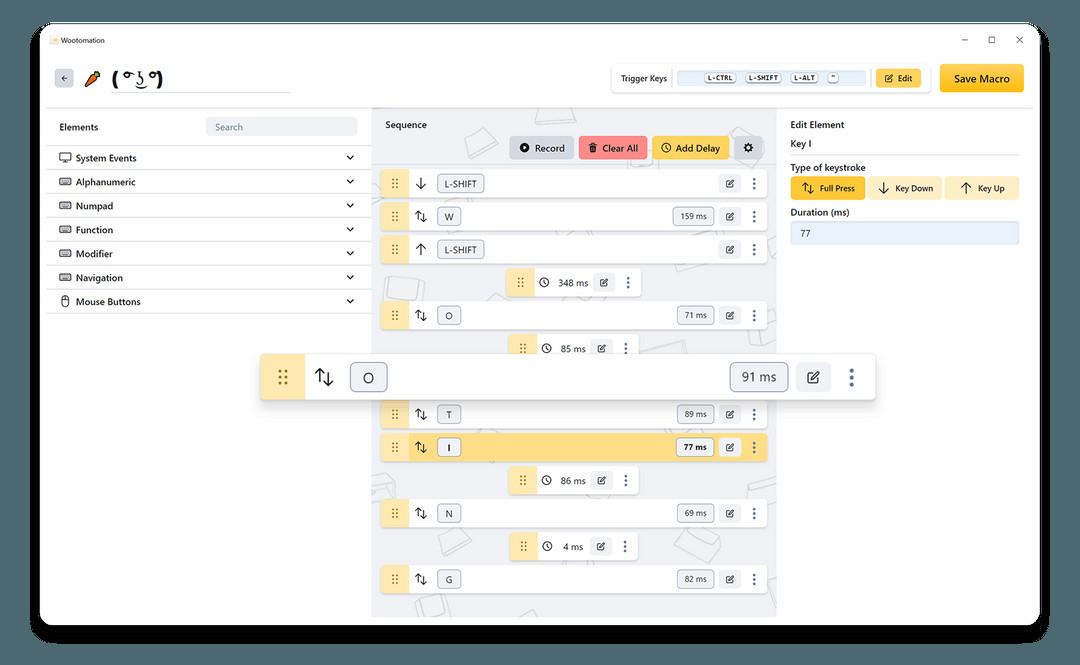Open more options for N row
This screenshot has width=1080, height=665.
tap(754, 513)
